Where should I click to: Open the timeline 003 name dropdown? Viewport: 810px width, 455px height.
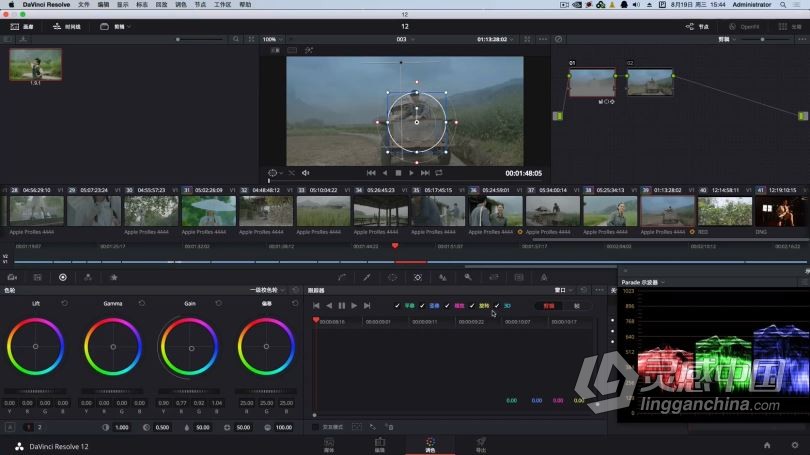[405, 39]
